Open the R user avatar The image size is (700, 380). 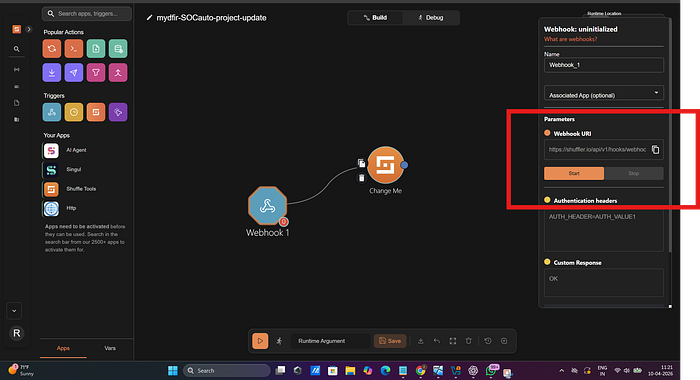(x=17, y=333)
